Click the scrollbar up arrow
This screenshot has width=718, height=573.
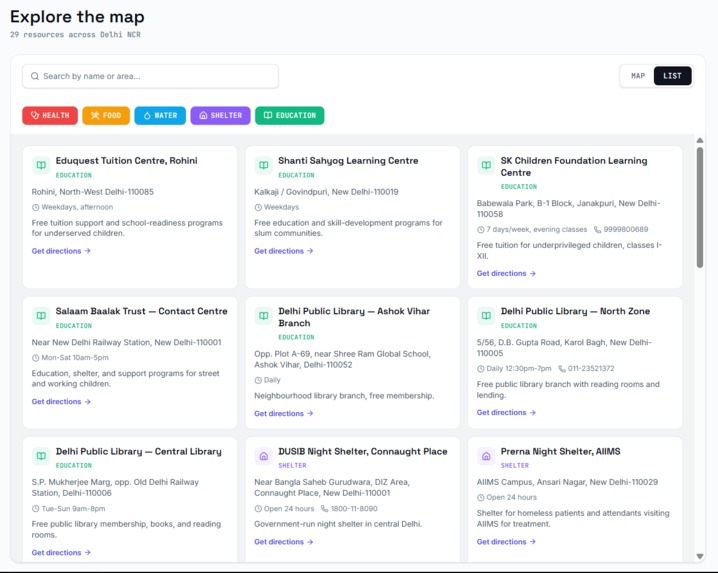click(700, 140)
